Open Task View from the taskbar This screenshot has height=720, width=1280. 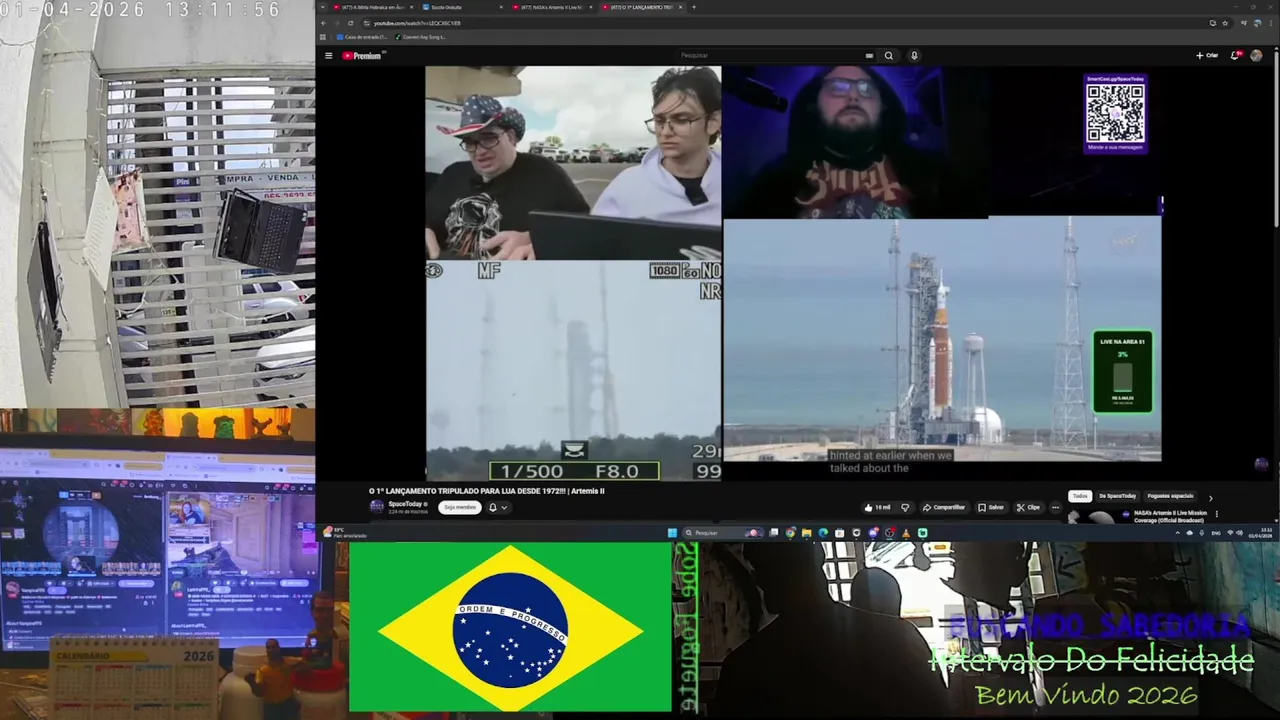click(x=773, y=533)
